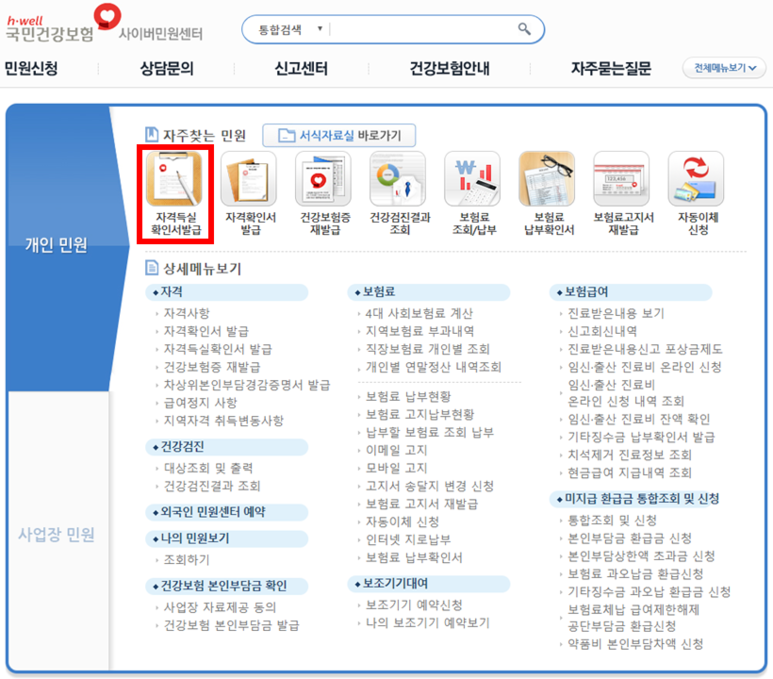Open 보험료 납부현황 link

click(408, 396)
